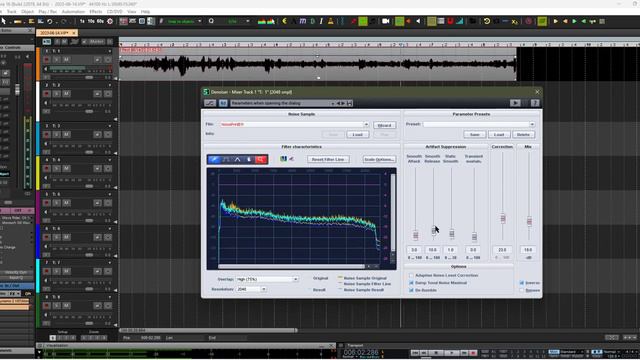Arm record on track 2

tap(47, 94)
